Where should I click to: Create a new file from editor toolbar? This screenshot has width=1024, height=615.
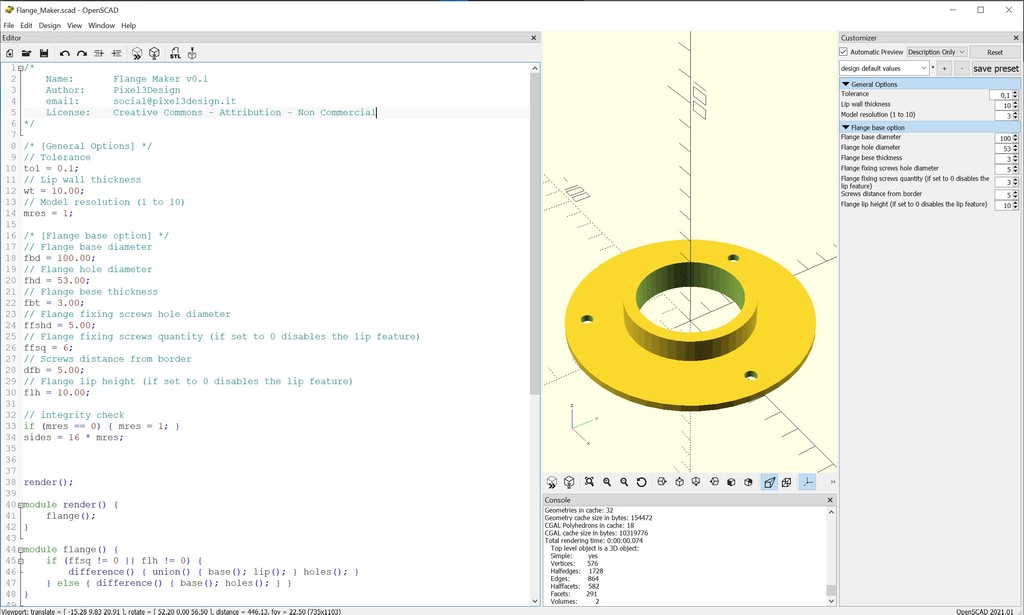[10, 54]
